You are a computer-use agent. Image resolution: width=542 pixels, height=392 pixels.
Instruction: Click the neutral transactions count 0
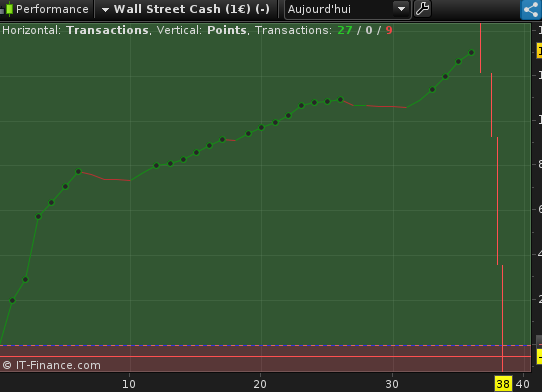pyautogui.click(x=369, y=30)
